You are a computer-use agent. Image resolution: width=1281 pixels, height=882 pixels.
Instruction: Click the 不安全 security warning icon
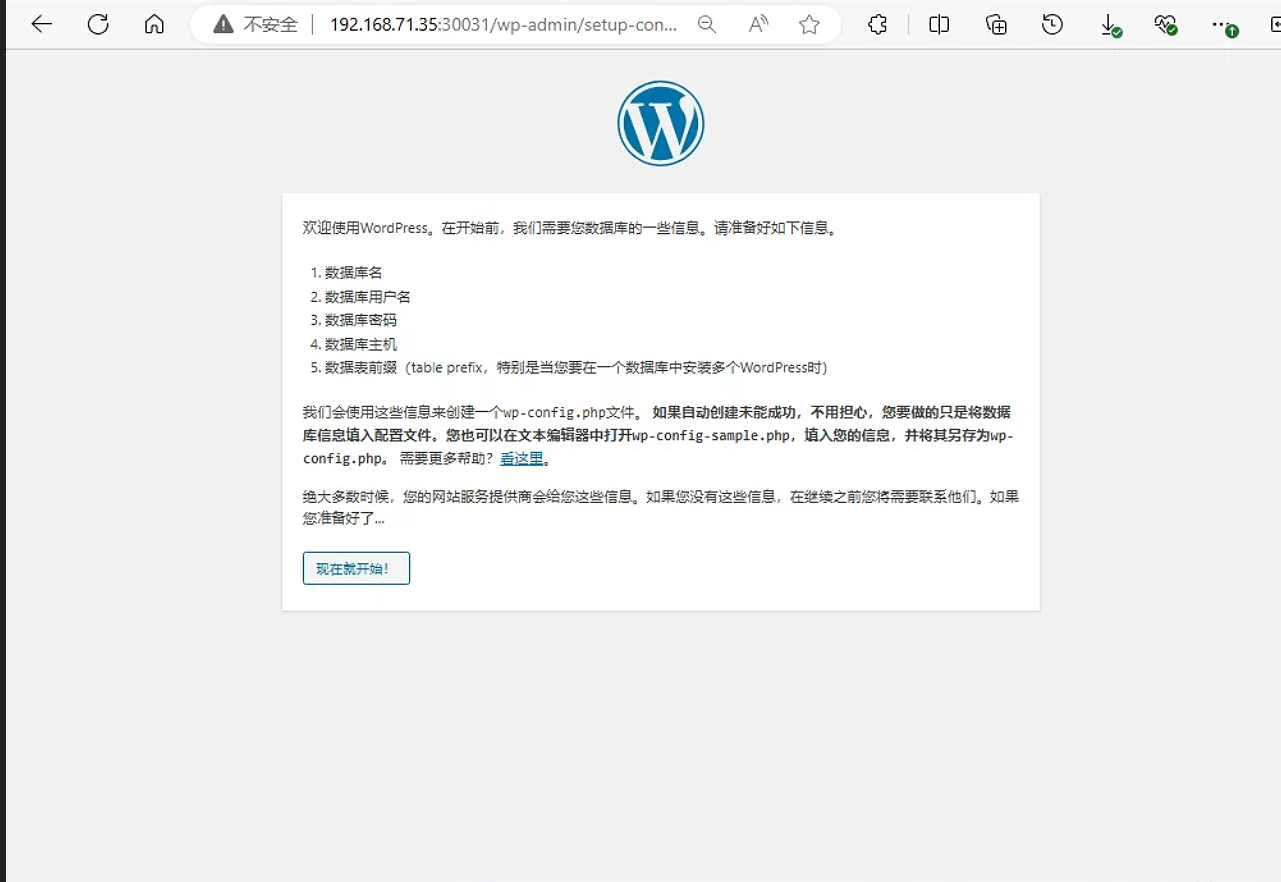tap(223, 25)
